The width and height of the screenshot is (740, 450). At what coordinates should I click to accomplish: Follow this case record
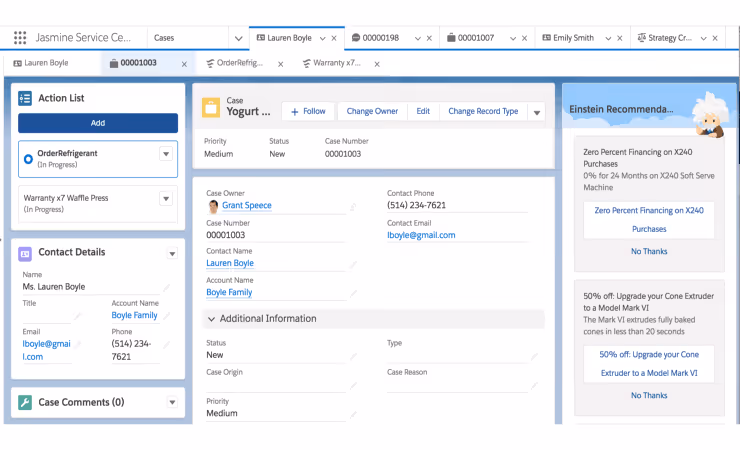308,111
